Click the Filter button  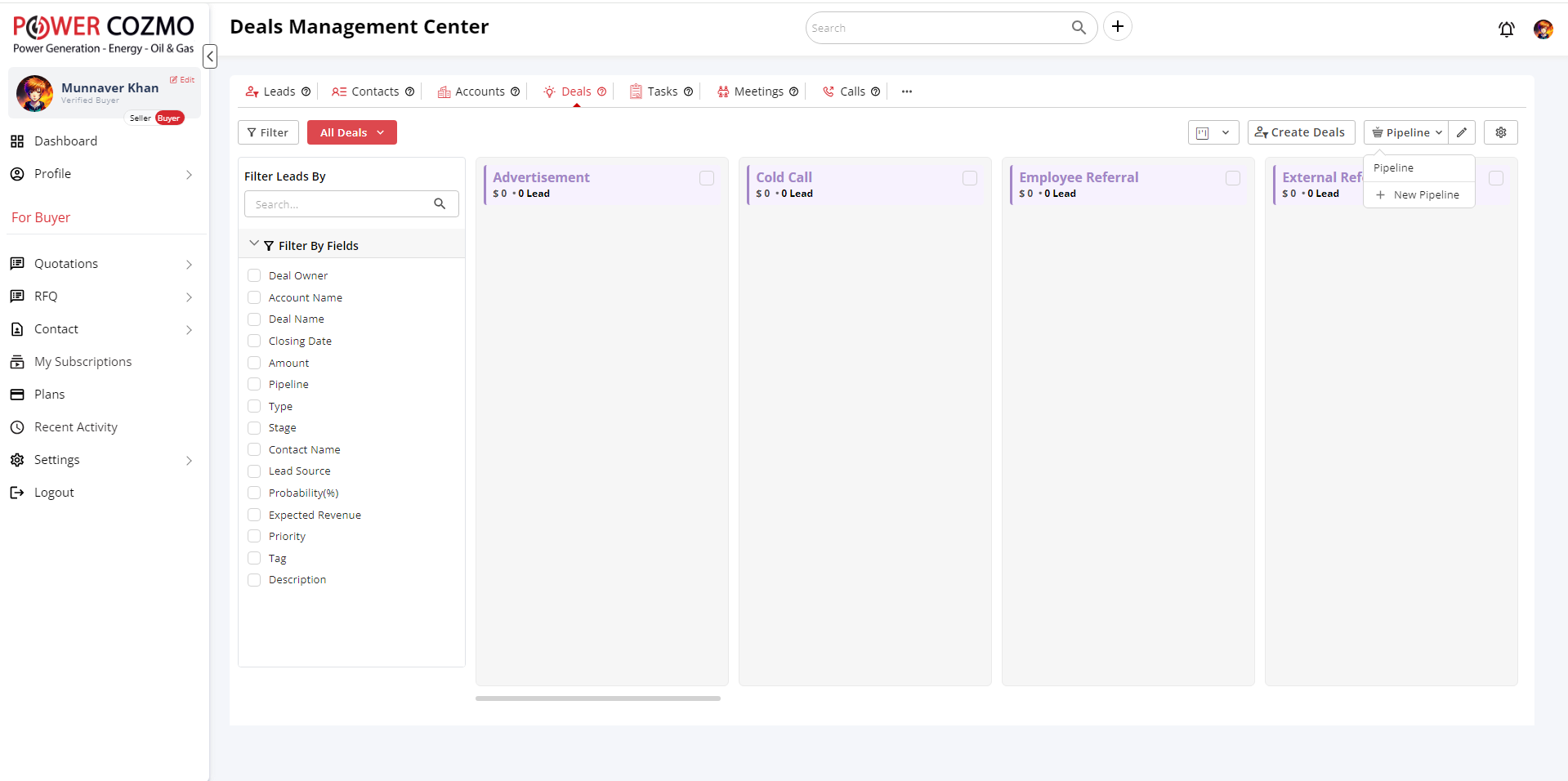(268, 132)
